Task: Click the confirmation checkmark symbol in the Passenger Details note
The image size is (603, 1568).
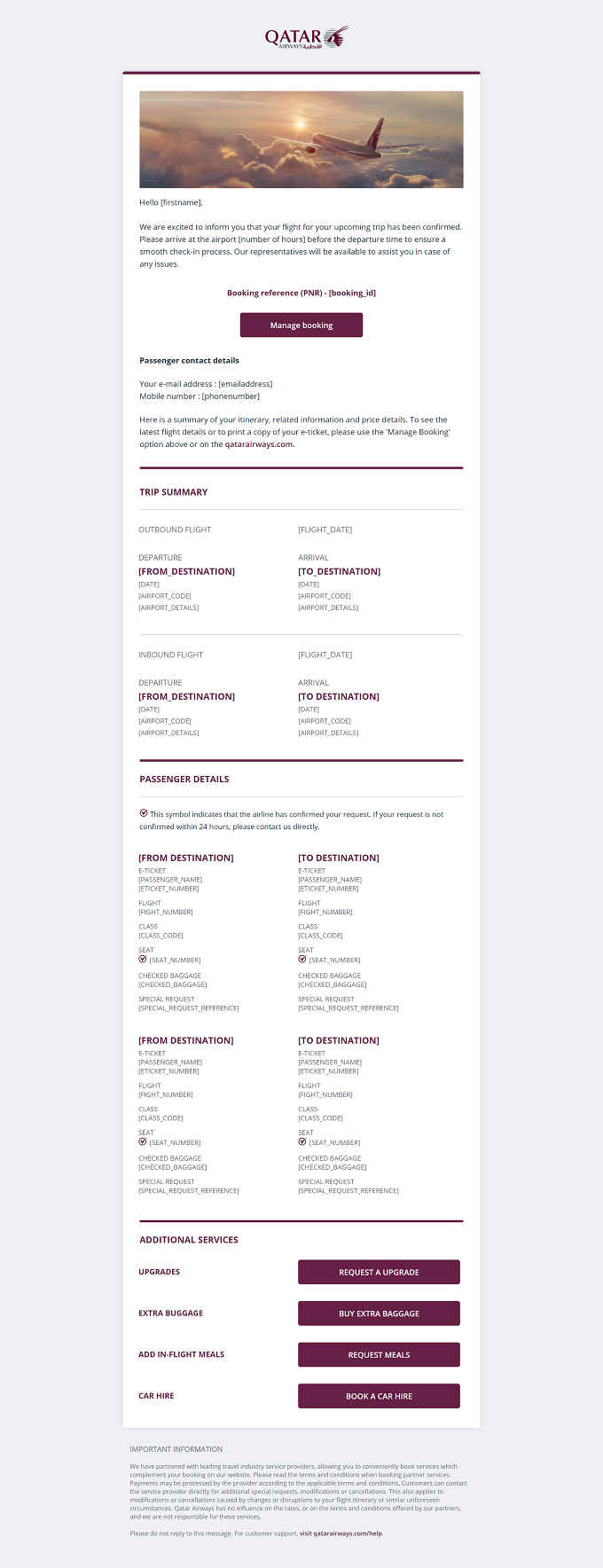Action: click(x=144, y=813)
